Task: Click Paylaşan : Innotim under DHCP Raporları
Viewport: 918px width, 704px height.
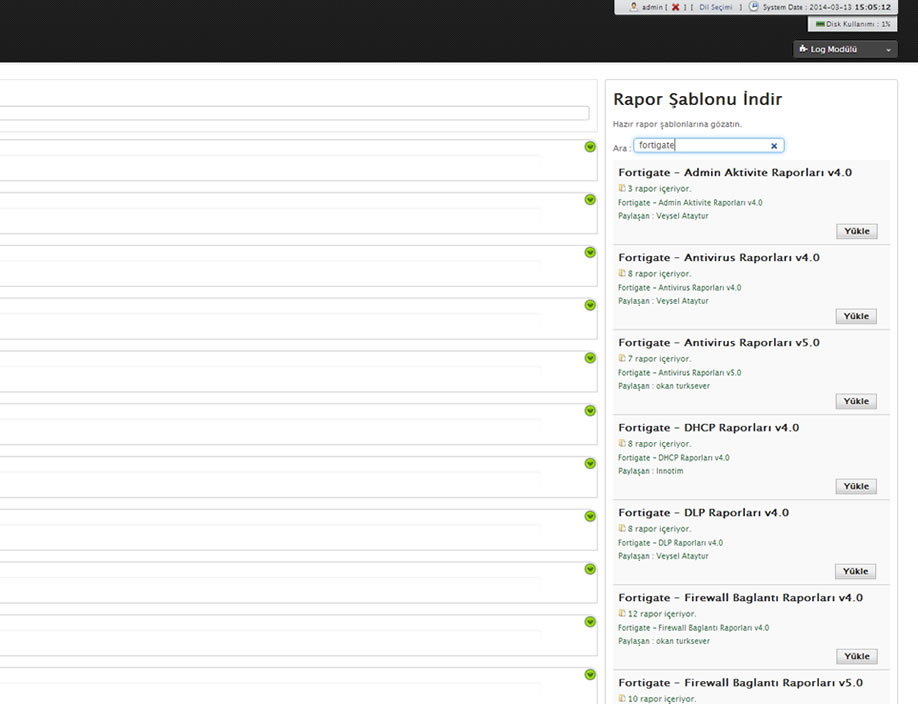Action: 650,471
